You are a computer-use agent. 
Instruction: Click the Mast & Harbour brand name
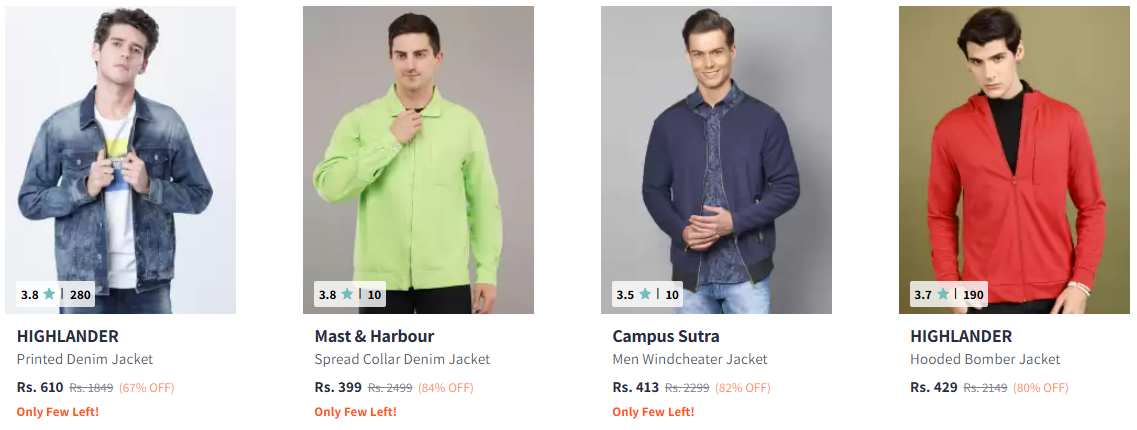[374, 336]
